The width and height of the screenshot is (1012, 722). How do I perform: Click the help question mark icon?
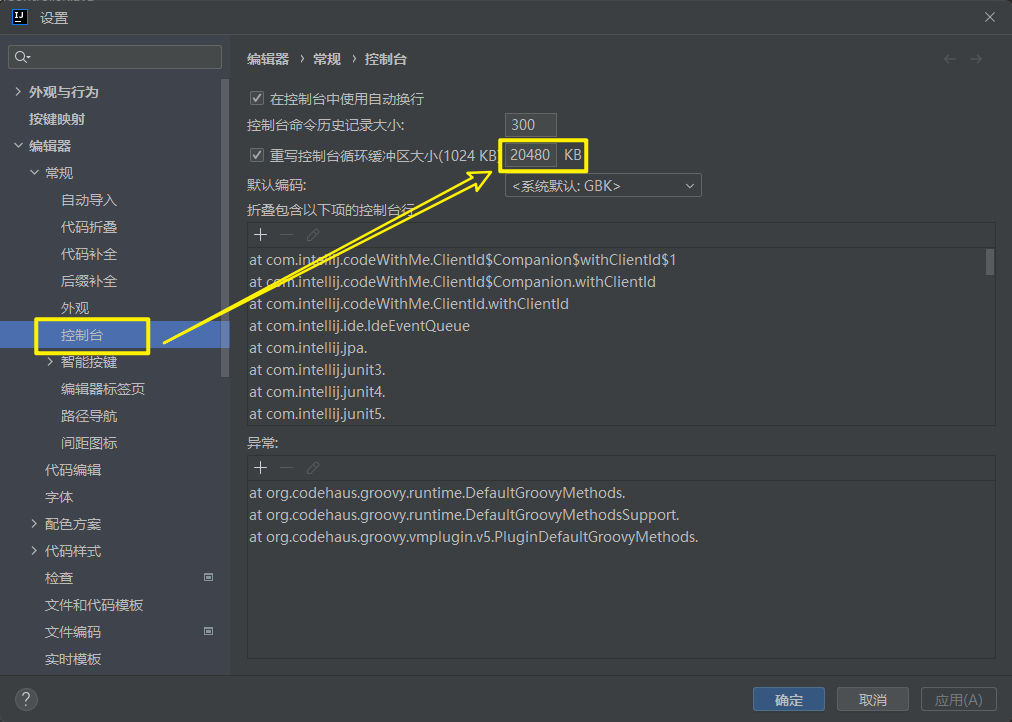[27, 699]
